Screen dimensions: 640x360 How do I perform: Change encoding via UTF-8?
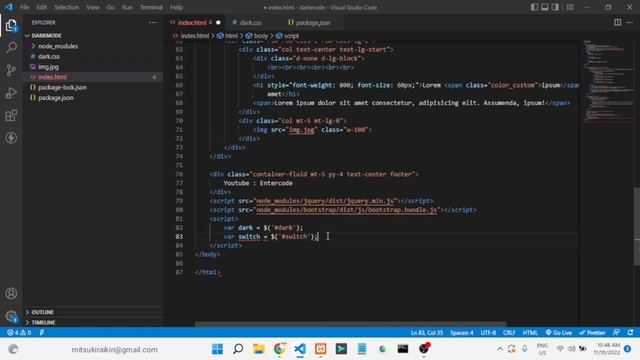pyautogui.click(x=488, y=333)
